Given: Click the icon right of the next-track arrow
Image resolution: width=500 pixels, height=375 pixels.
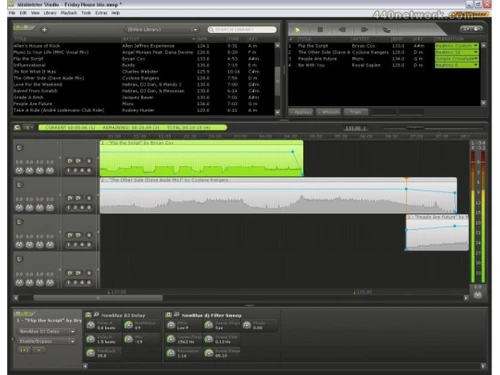Looking at the screenshot, I should click(x=386, y=30).
